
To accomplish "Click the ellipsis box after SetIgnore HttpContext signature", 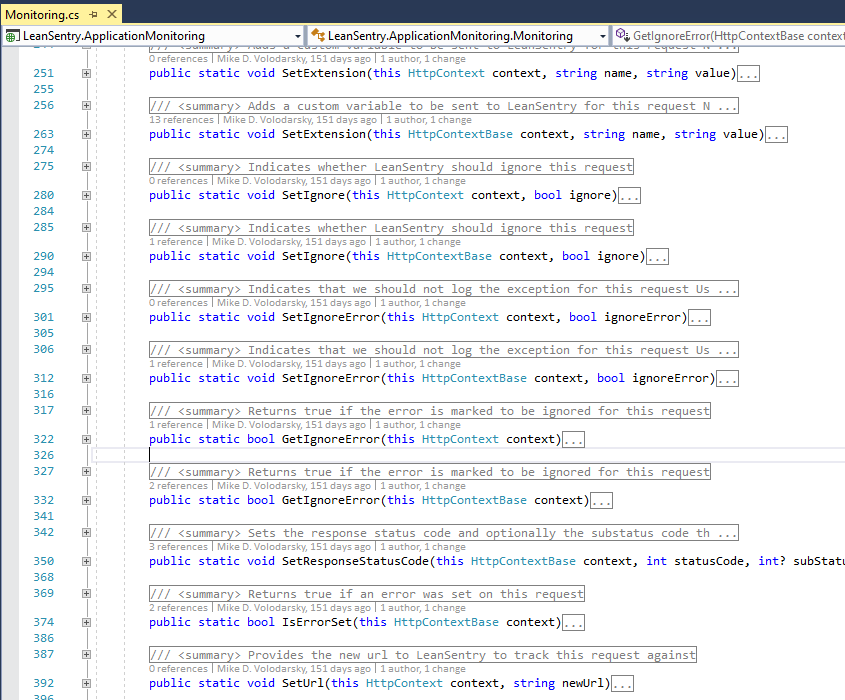I will tap(629, 196).
